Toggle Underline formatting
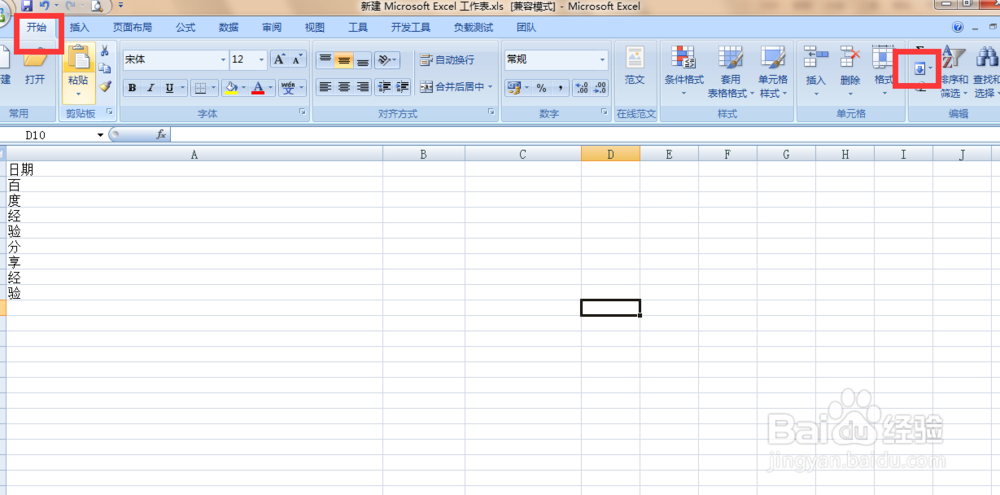Screen dimensions: 1000x495 pyautogui.click(x=170, y=87)
